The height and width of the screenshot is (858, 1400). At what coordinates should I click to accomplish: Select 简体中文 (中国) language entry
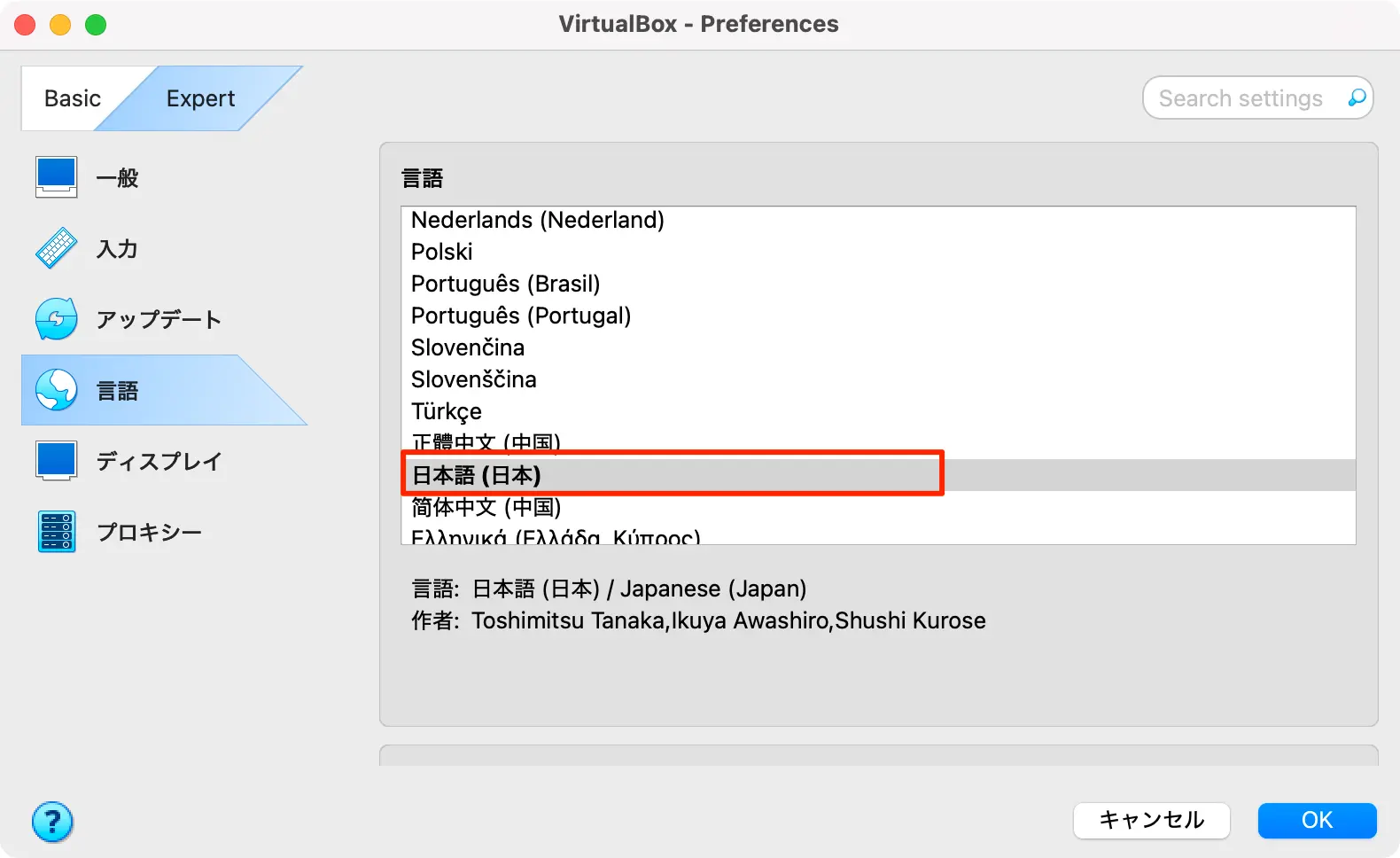pyautogui.click(x=486, y=507)
